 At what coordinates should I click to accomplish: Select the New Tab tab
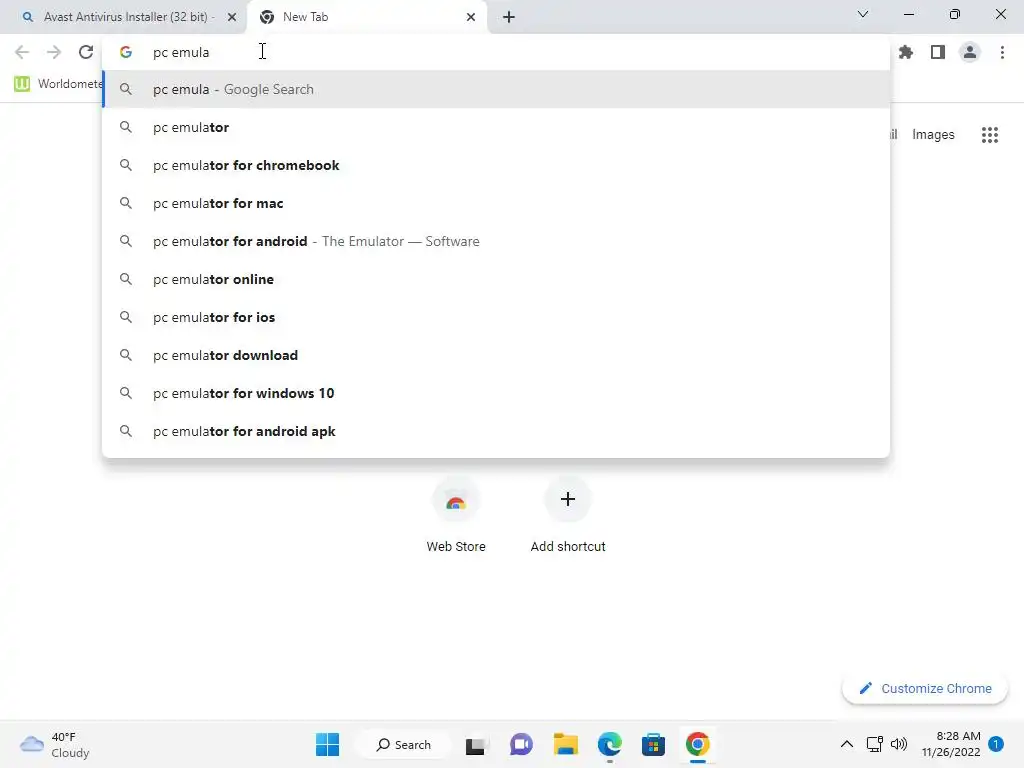click(366, 17)
